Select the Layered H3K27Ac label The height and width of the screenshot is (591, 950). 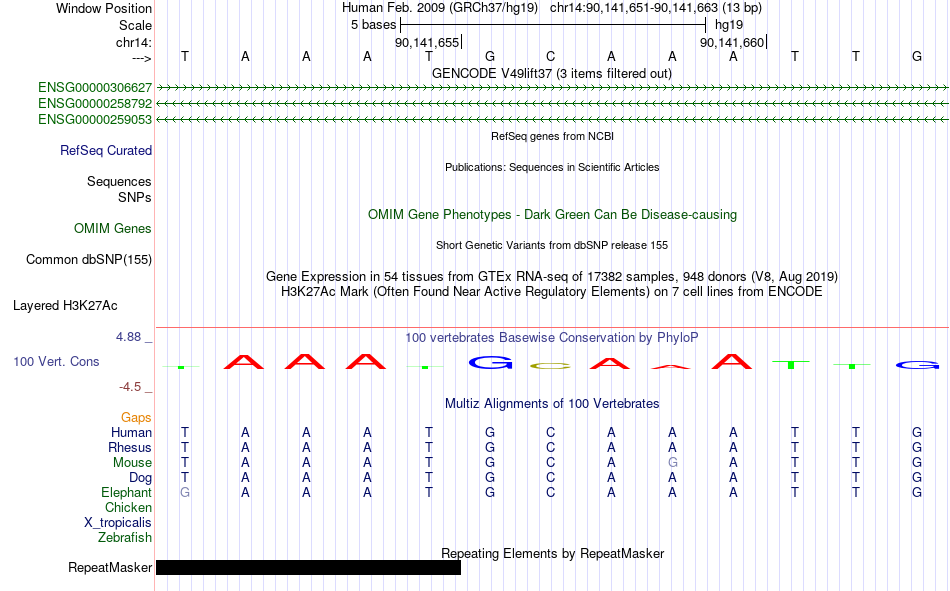pos(65,306)
